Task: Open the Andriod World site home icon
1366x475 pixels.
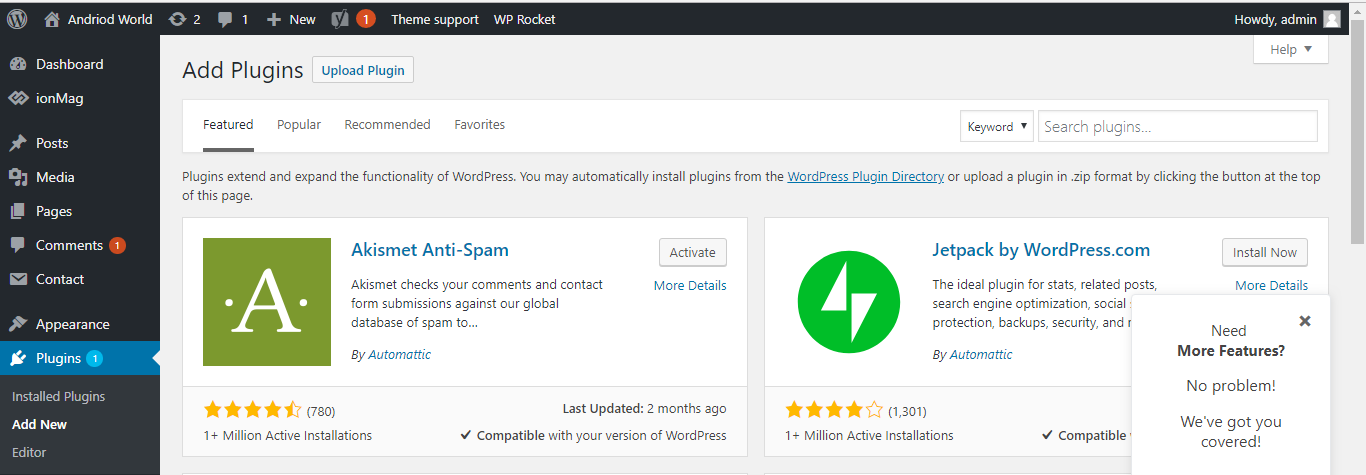Action: [x=52, y=18]
